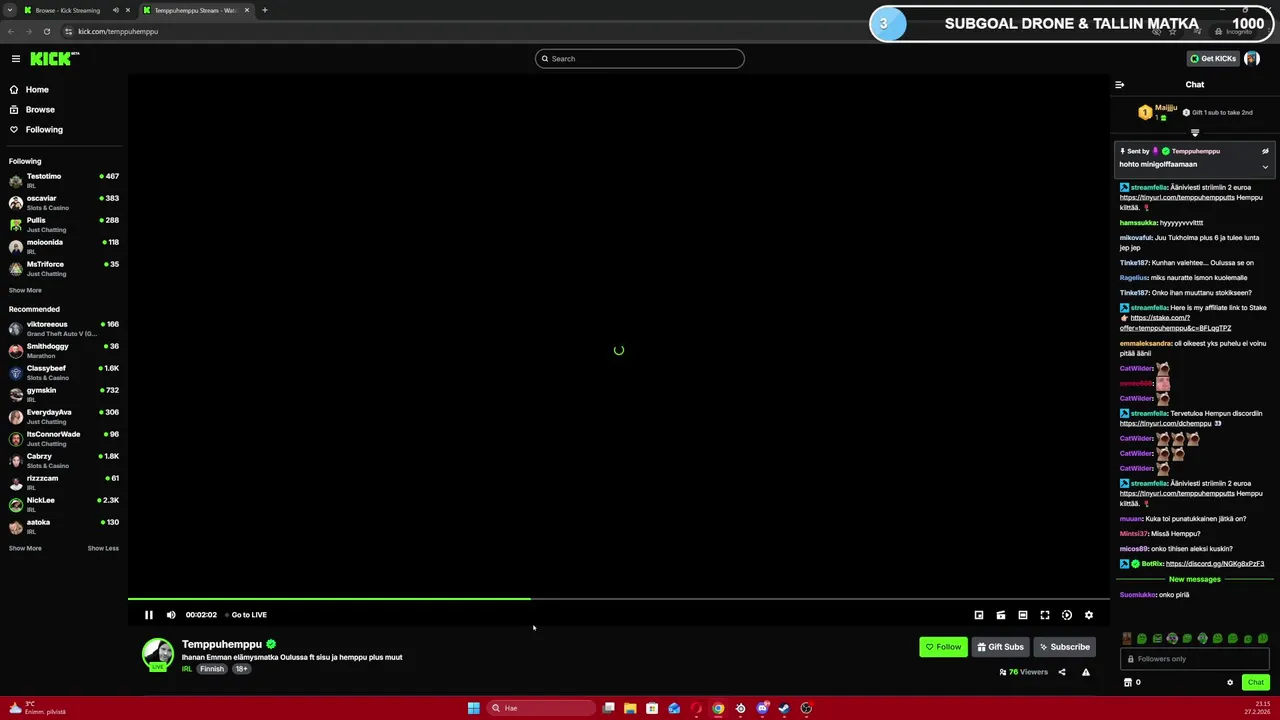Open NickLee recommended channel
Viewport: 1280px width, 720px height.
tap(64, 505)
